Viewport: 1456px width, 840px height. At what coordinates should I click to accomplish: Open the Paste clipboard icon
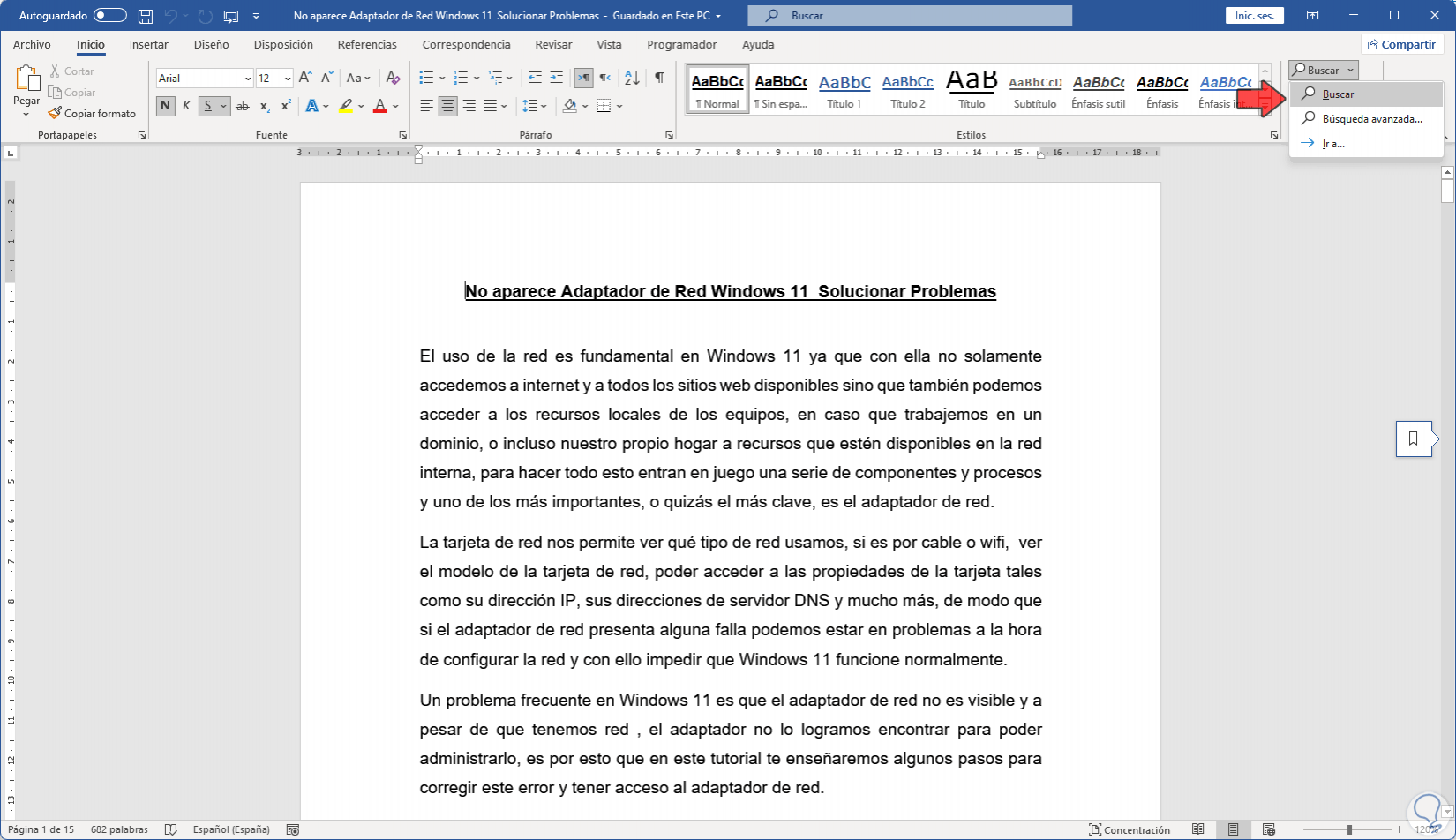[26, 79]
